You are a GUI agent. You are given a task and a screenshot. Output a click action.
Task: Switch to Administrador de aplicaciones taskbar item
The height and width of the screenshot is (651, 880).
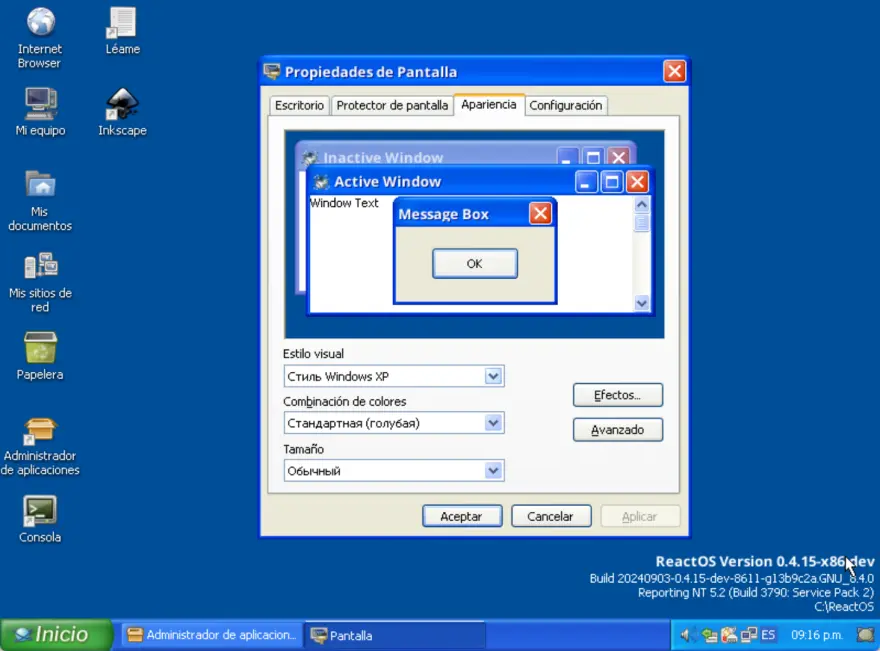212,635
